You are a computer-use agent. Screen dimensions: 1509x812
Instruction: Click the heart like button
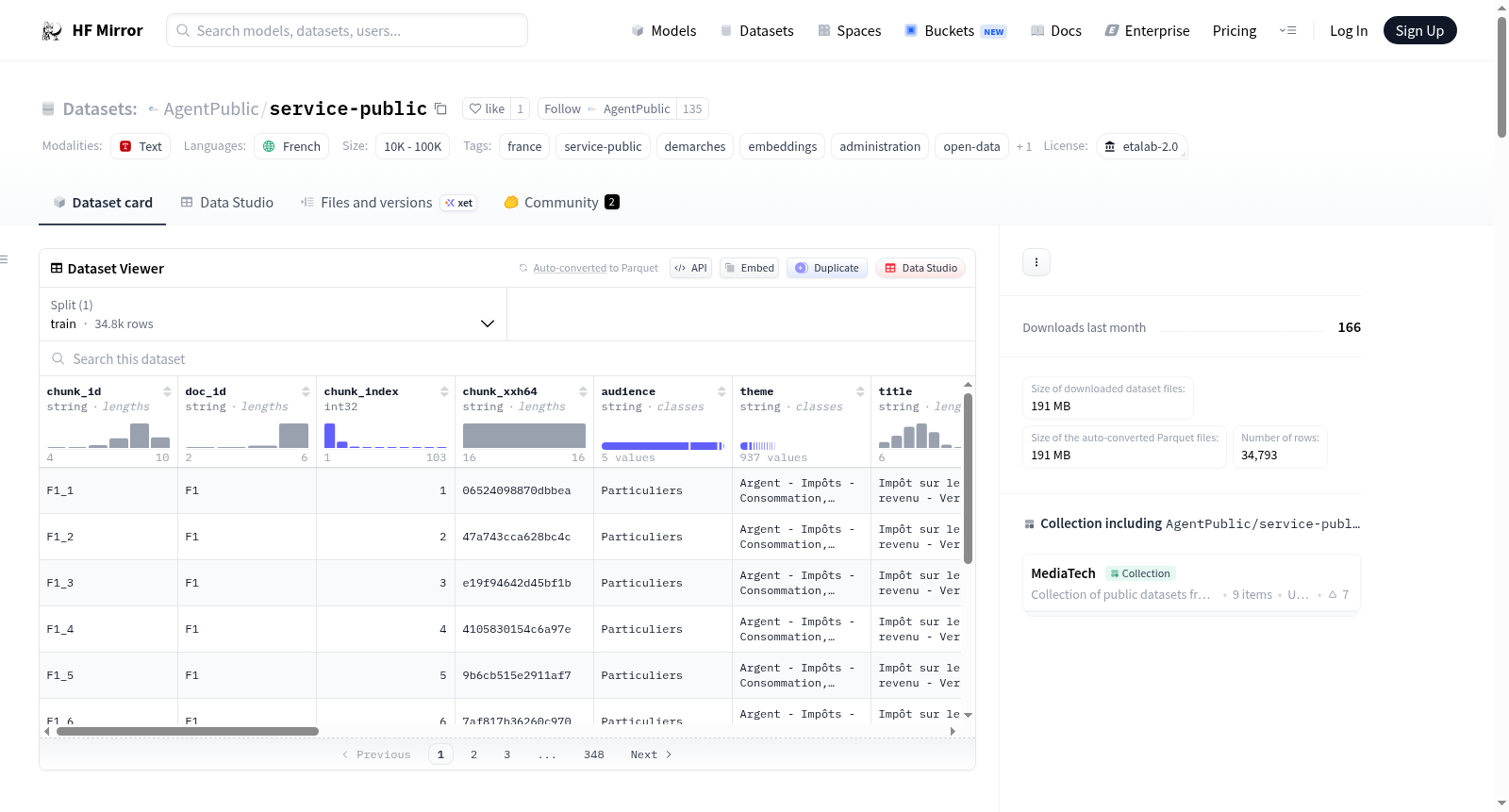click(x=487, y=108)
